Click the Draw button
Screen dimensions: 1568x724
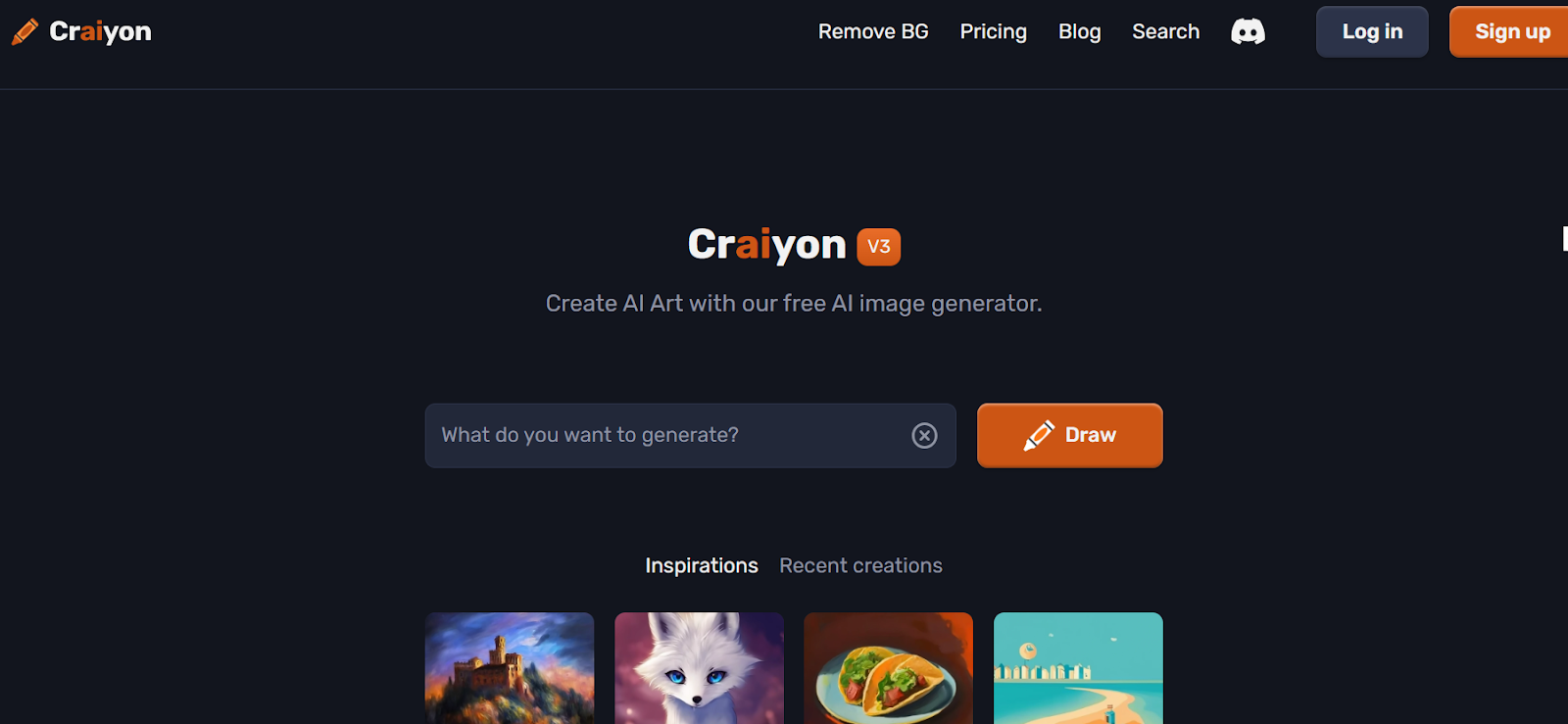click(x=1070, y=435)
